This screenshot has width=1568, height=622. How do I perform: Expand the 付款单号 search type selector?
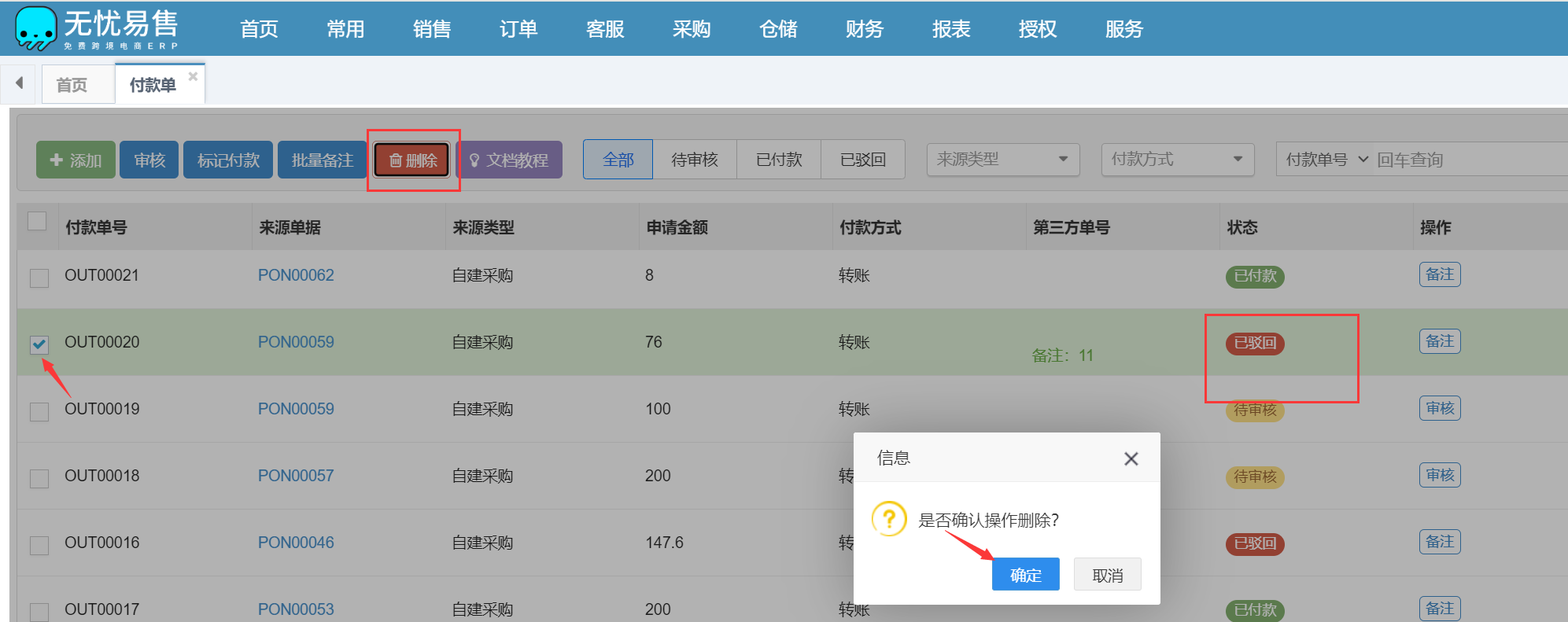1326,160
